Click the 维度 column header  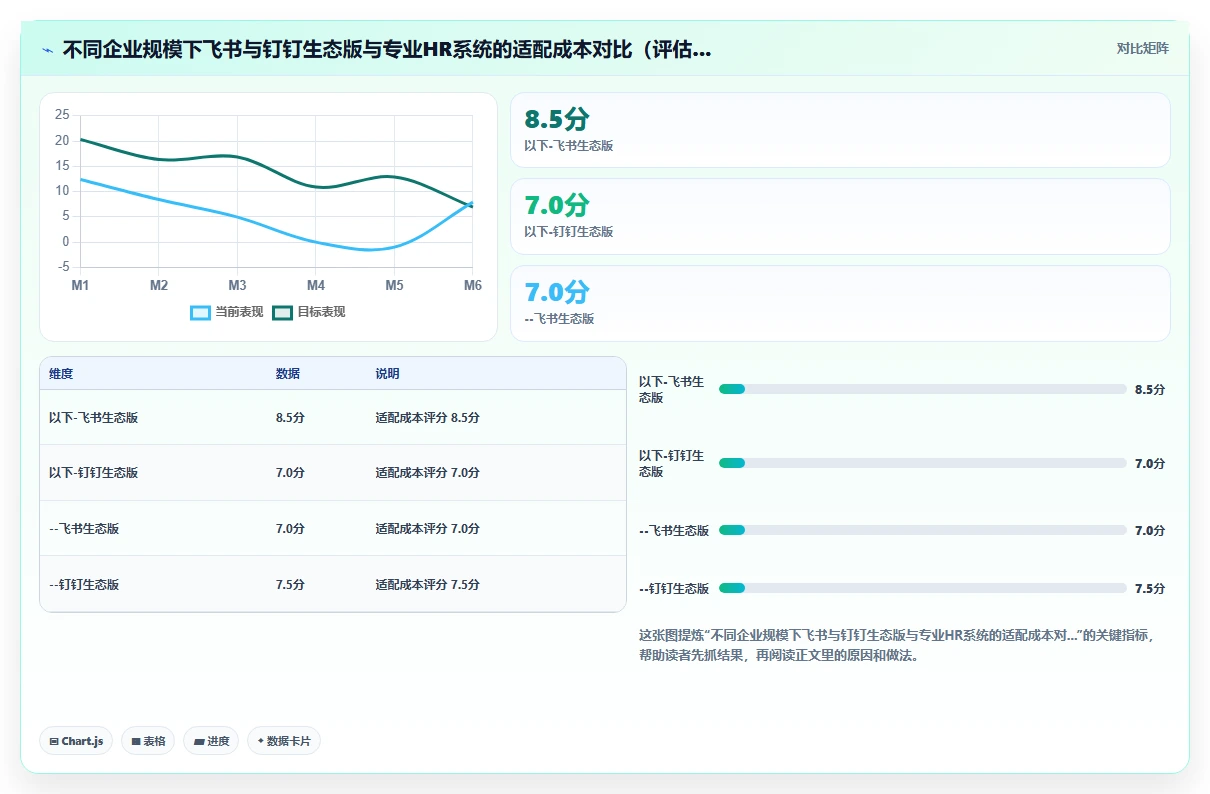[x=61, y=374]
